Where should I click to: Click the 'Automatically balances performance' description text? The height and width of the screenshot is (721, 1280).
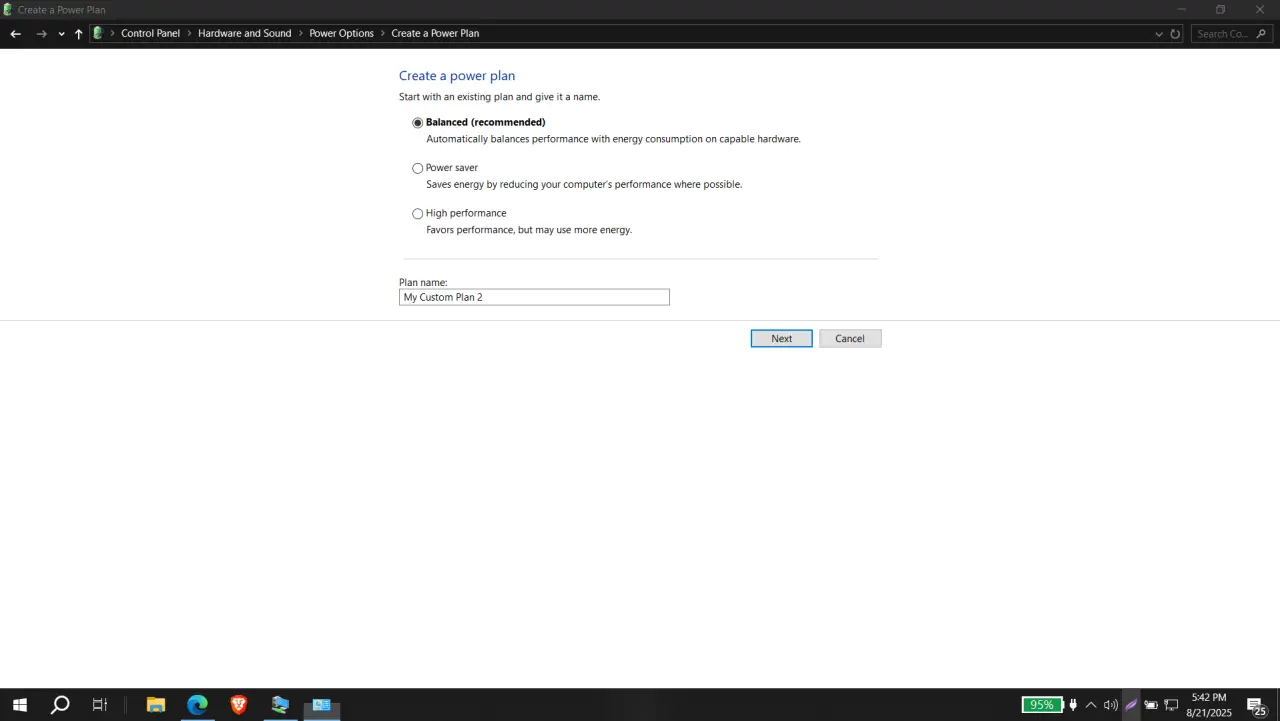[x=613, y=139]
